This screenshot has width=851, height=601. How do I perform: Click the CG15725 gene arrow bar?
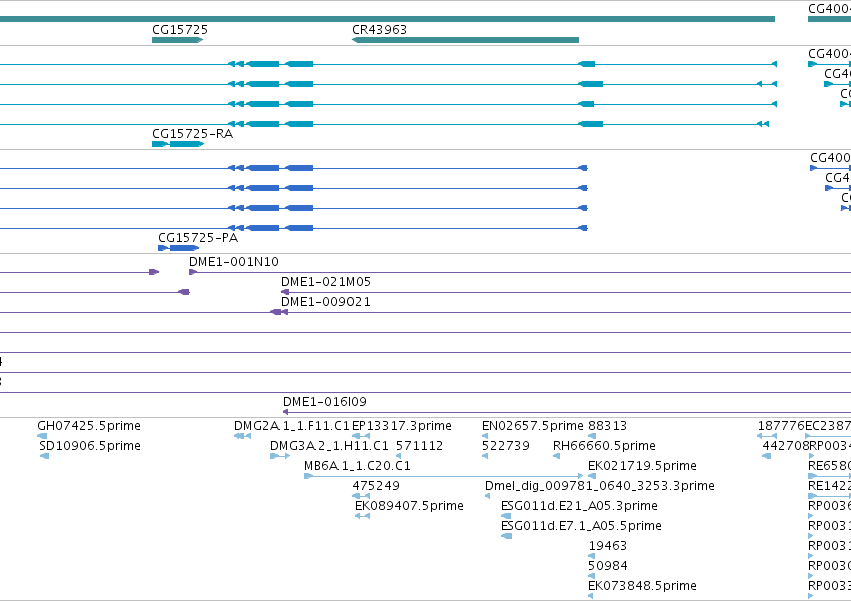177,40
